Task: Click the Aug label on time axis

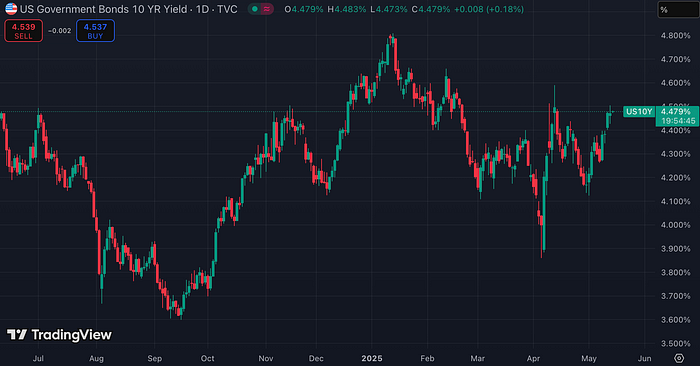Action: [96, 358]
